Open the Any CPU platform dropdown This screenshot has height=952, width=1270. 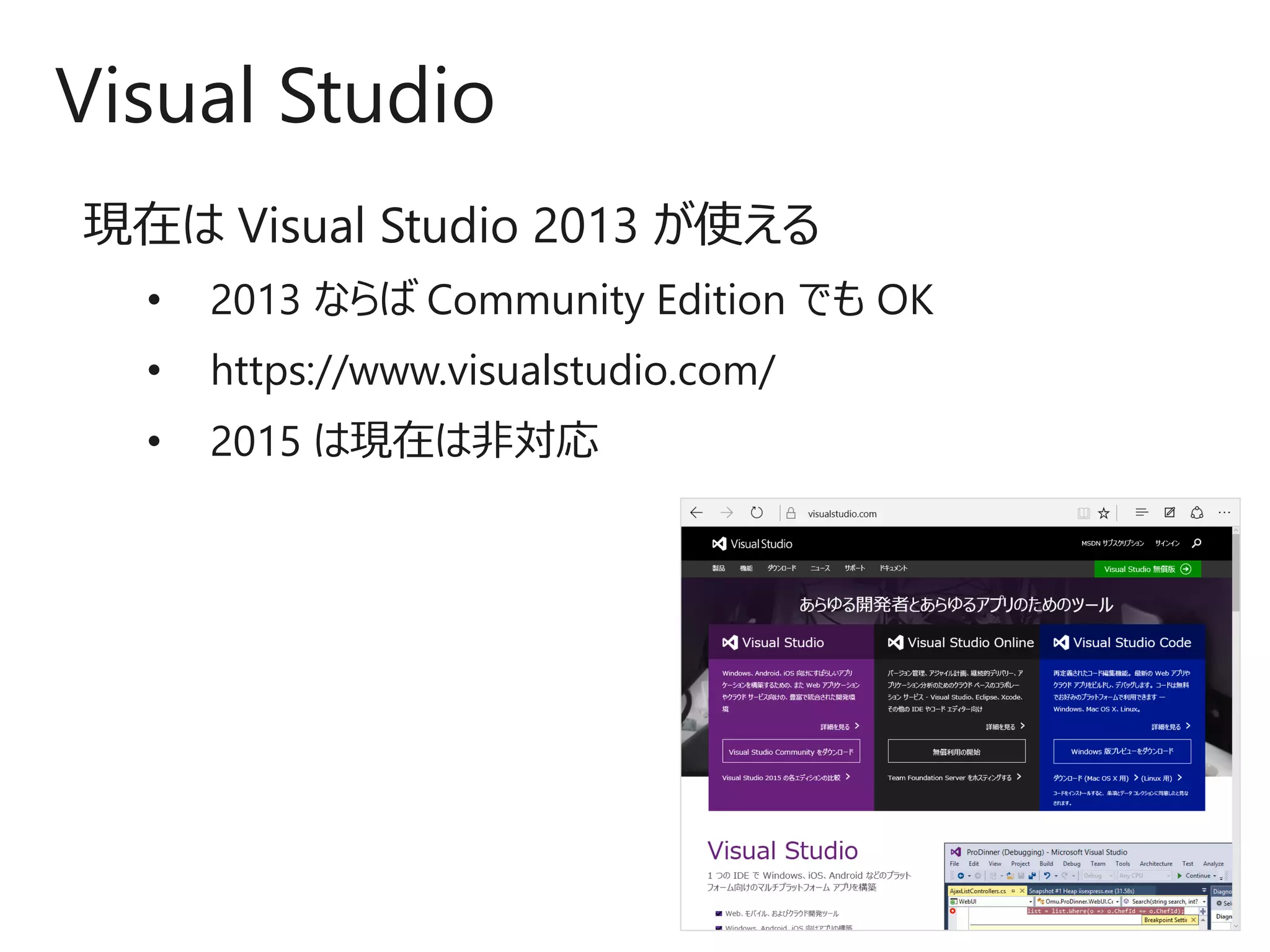[x=1144, y=876]
